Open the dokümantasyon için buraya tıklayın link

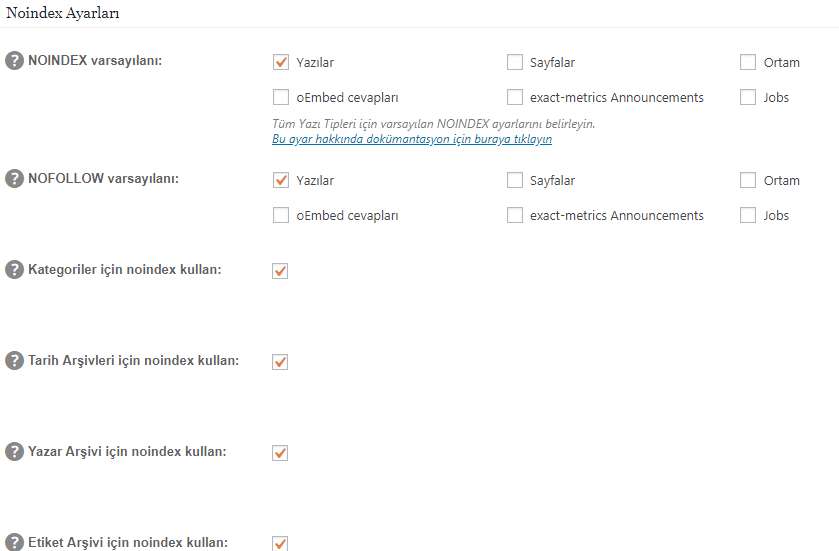(412, 139)
